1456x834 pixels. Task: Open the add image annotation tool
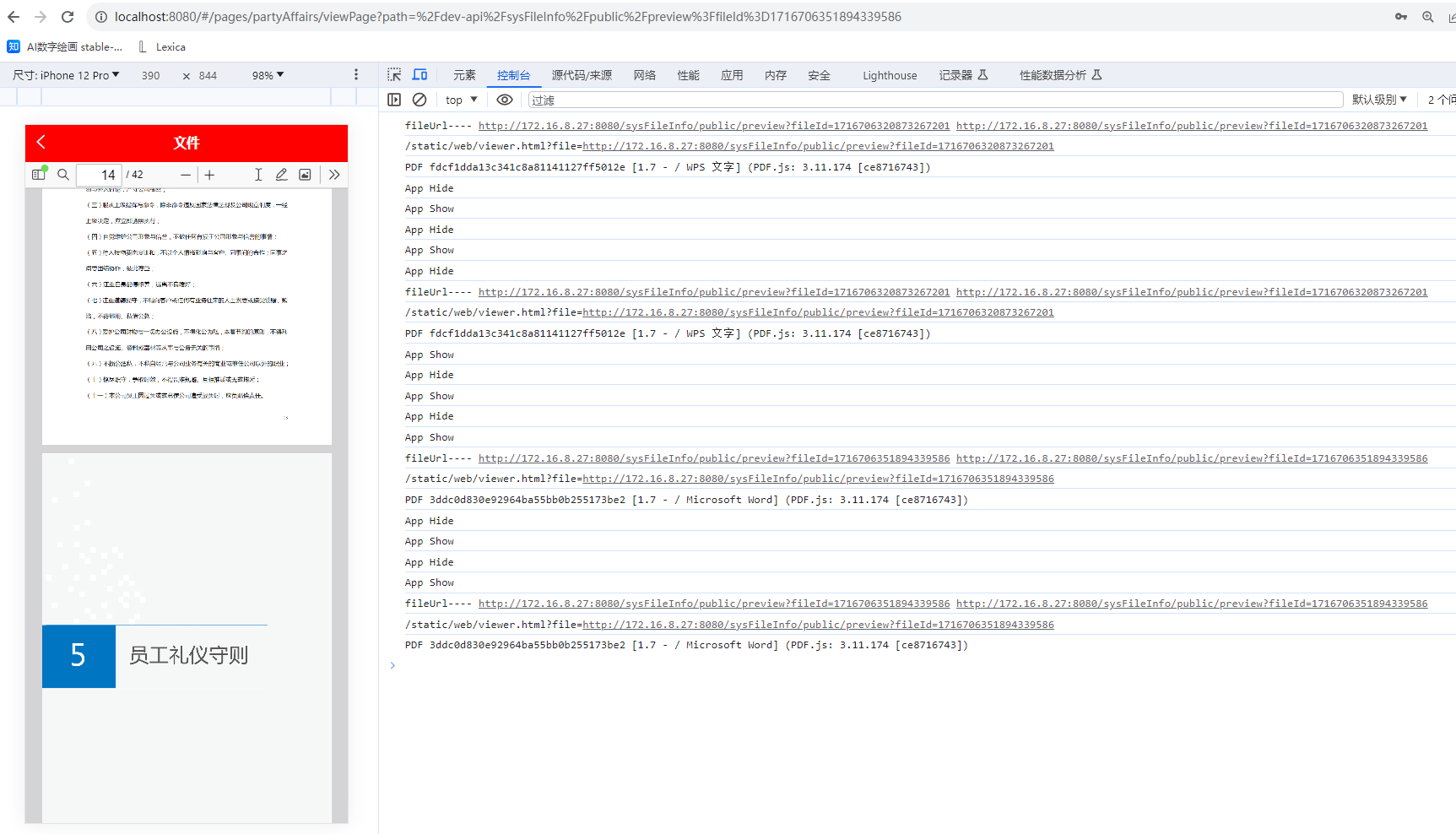pos(305,175)
